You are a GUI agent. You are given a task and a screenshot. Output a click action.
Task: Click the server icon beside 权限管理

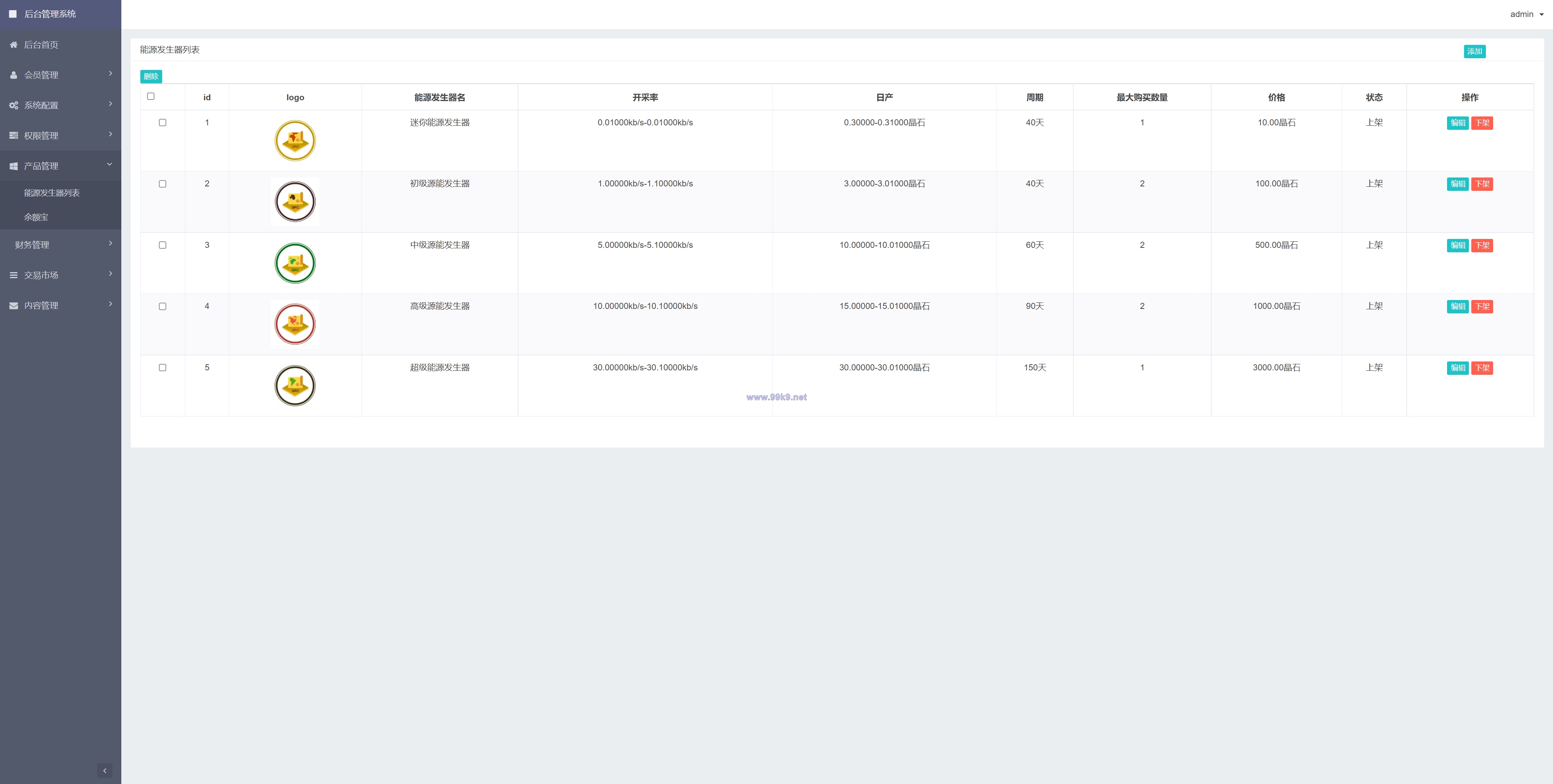(x=13, y=135)
